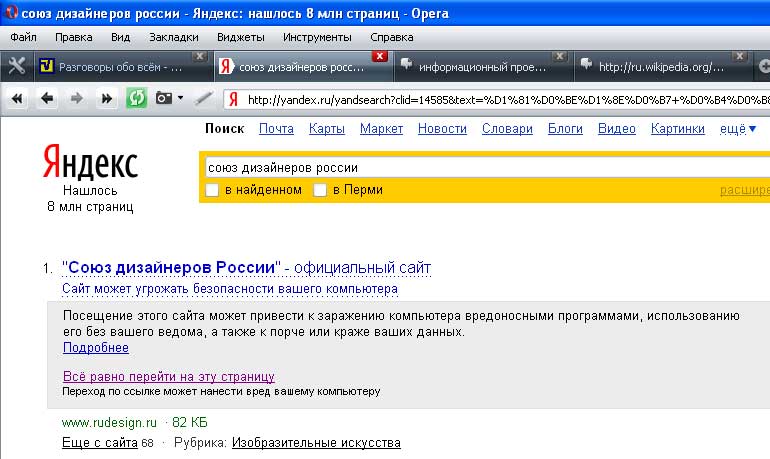Click 'Сайт может угрожать безопасности' warning link
Screen dimensions: 770x459
[x=230, y=289]
